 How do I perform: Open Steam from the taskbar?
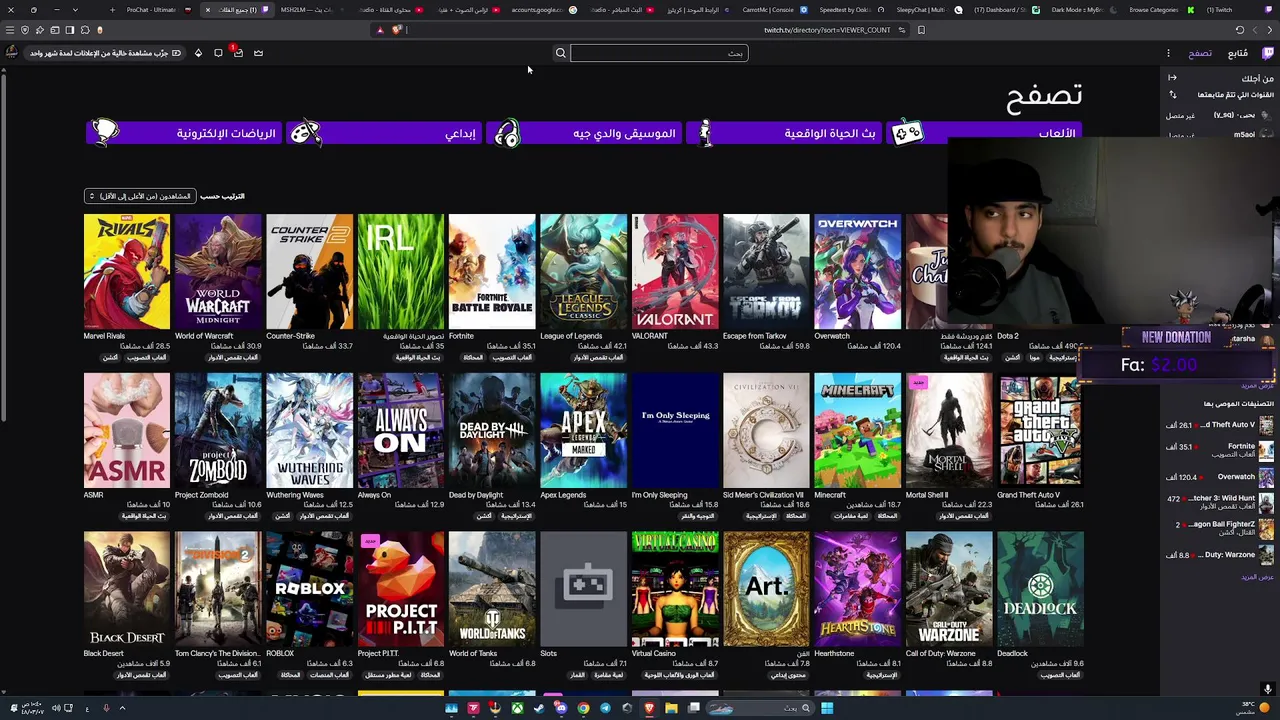click(x=539, y=709)
